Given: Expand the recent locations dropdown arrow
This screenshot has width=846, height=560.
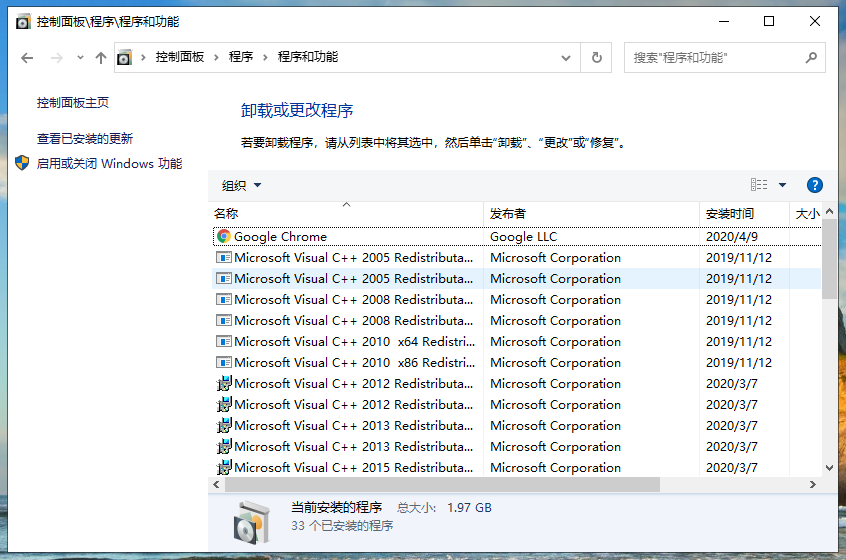Looking at the screenshot, I should [x=80, y=58].
